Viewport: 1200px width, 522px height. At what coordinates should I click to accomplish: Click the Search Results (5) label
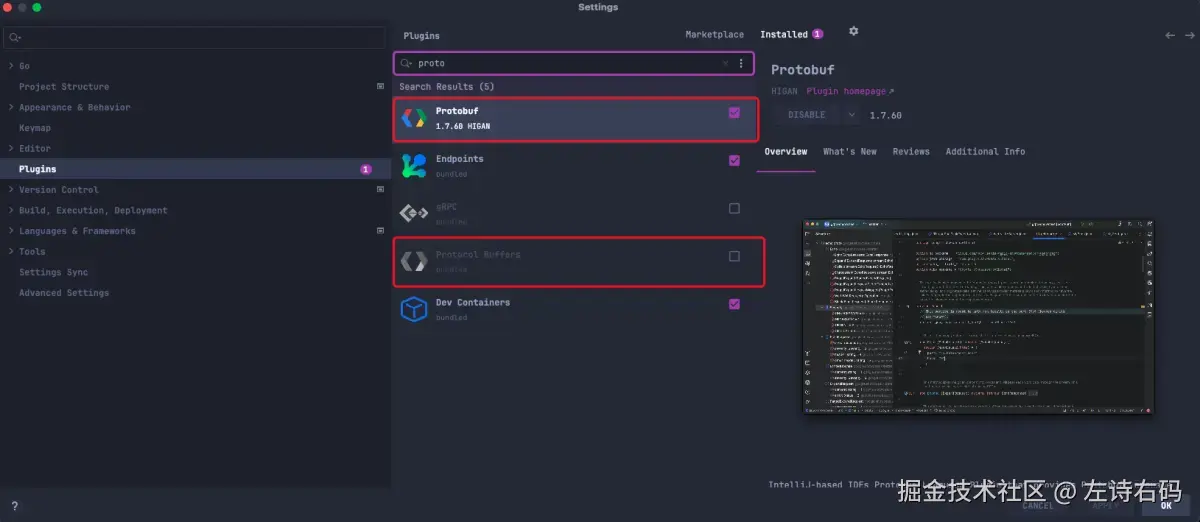click(447, 87)
